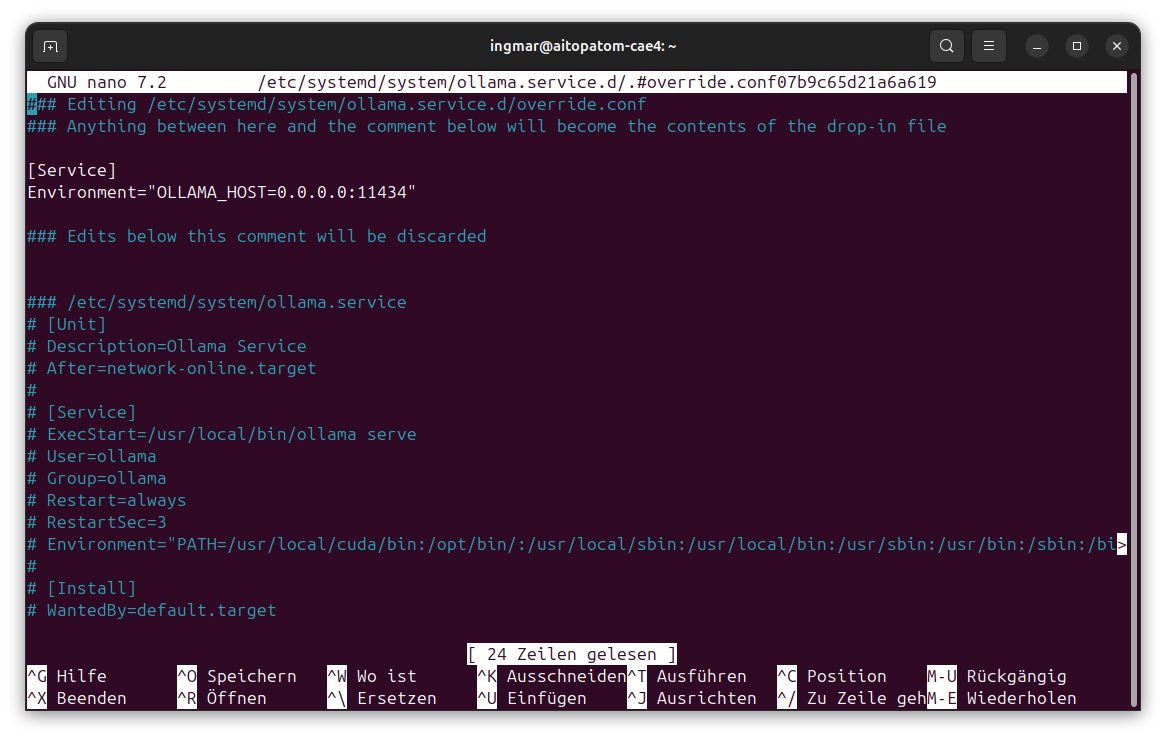Click the terminal title bar text
This screenshot has height=739, width=1166.
point(583,46)
